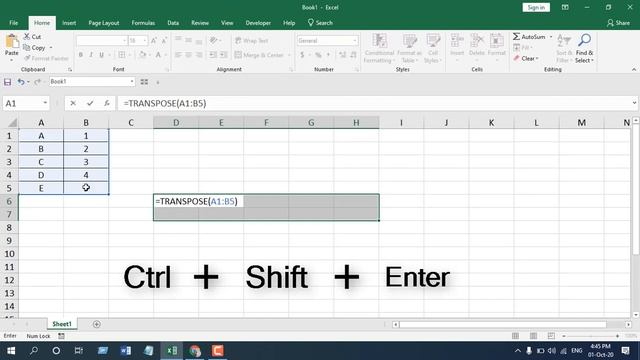640x360 pixels.
Task: Open the File menu
Action: point(13,23)
